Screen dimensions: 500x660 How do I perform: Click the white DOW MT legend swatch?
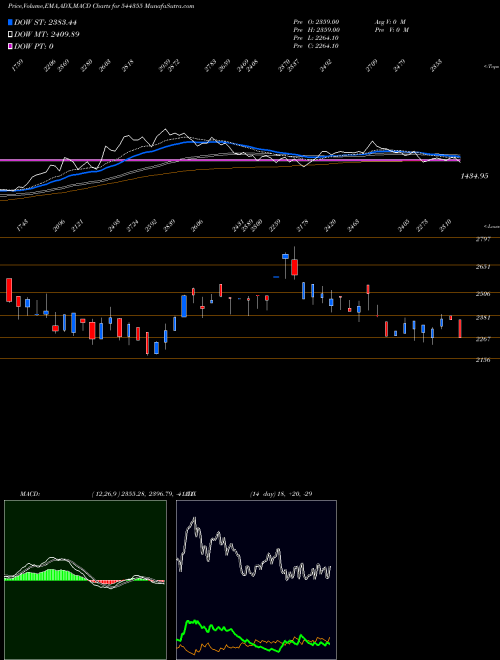coord(11,34)
